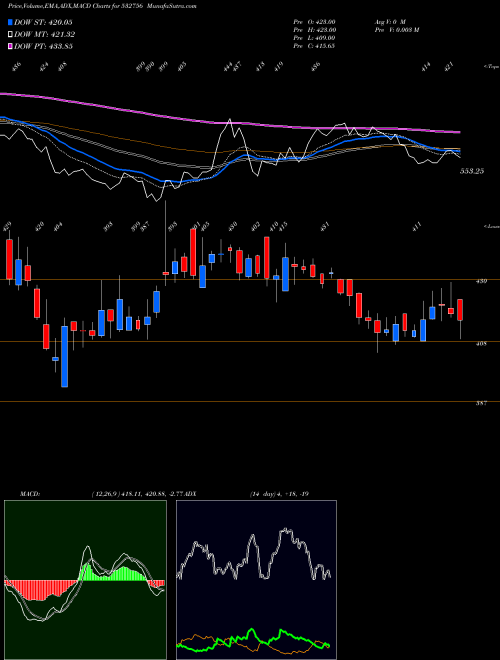Click the Pre C: 415.65 value
500x660 pixels.
click(x=314, y=46)
